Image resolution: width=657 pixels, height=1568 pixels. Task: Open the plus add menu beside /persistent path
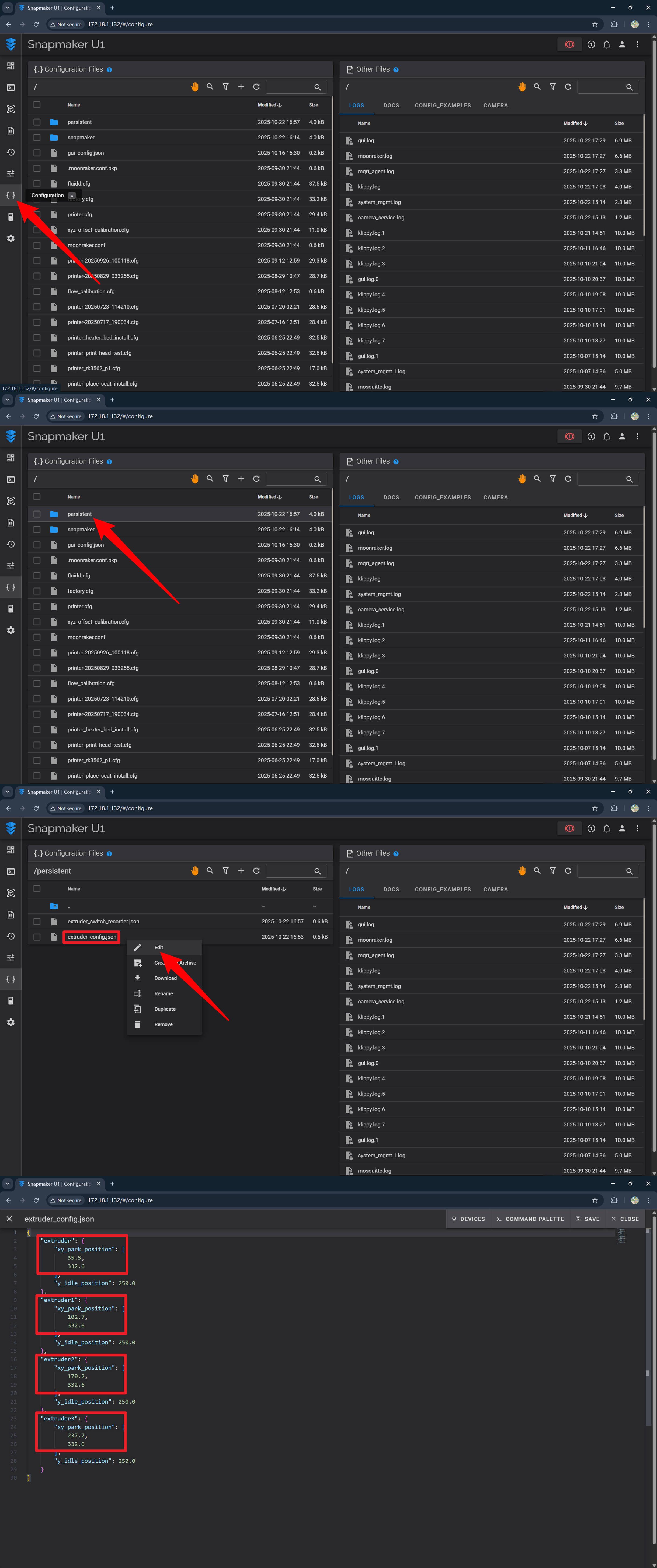point(241,870)
